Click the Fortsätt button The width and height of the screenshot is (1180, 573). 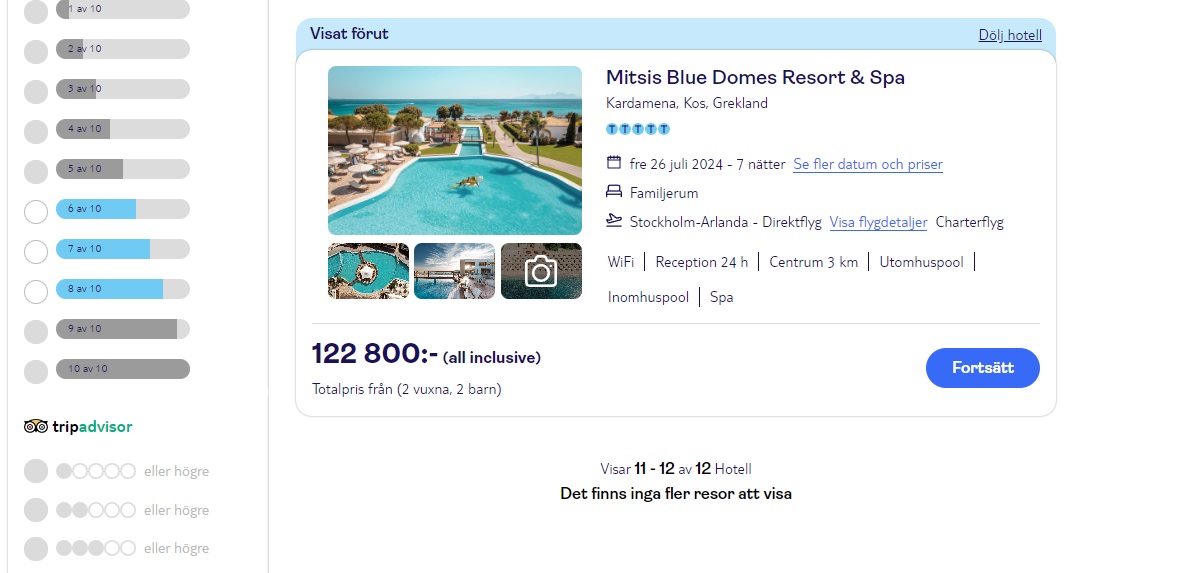[982, 368]
